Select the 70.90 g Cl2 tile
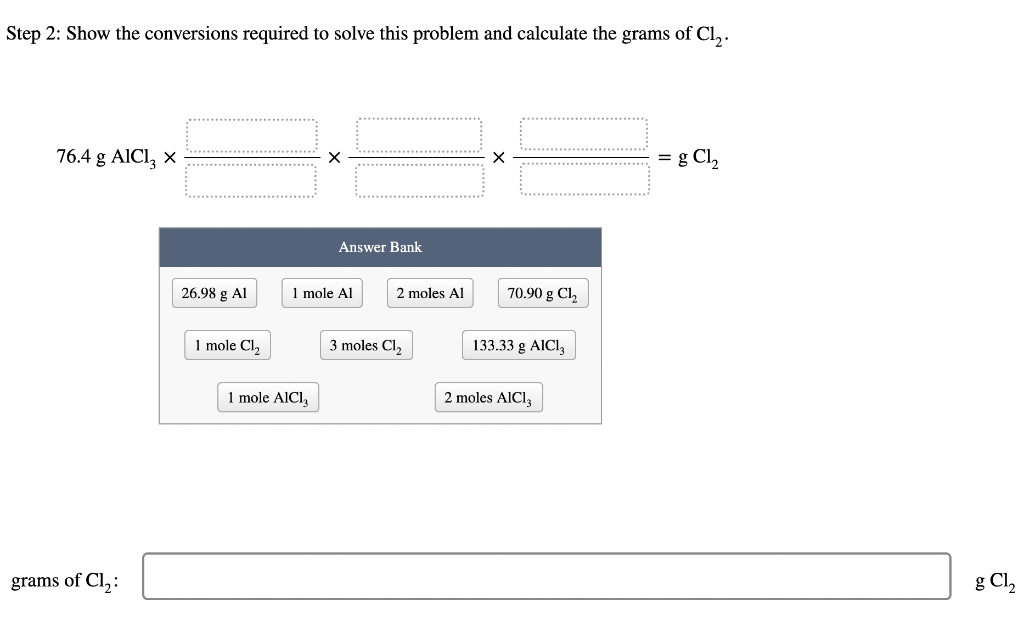1024x643 pixels. 543,292
